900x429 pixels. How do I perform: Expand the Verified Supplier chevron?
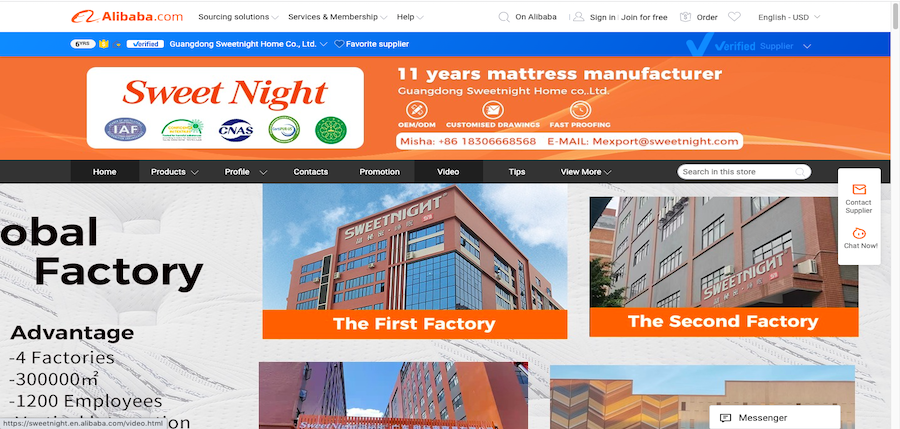click(x=807, y=46)
